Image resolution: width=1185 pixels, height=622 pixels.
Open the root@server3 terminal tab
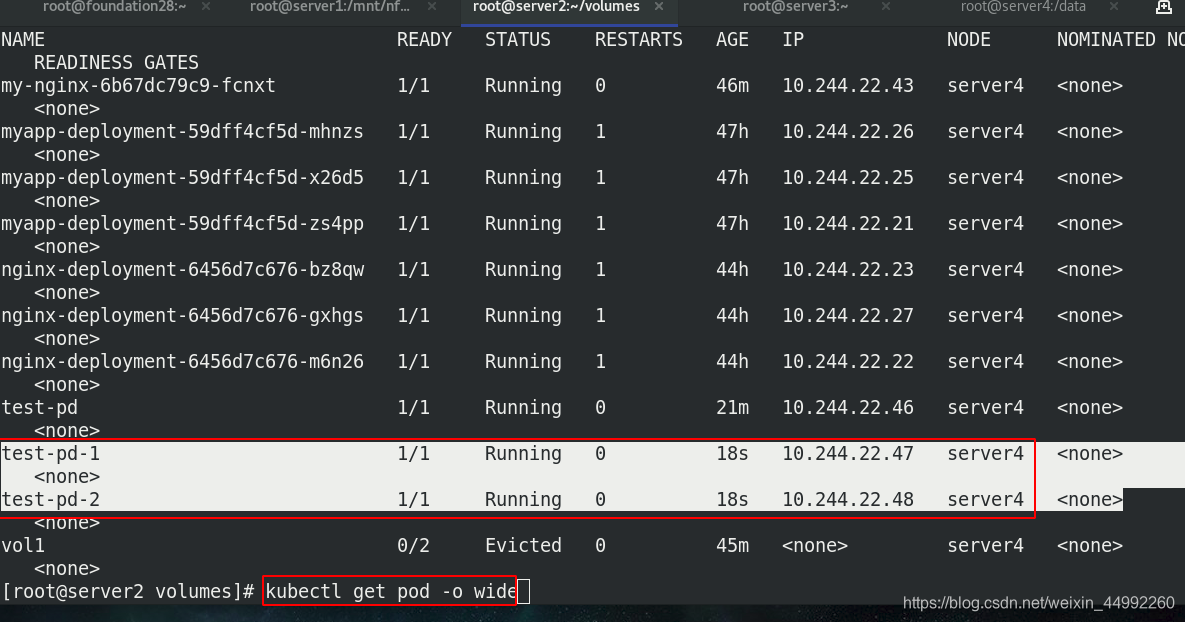click(x=795, y=7)
